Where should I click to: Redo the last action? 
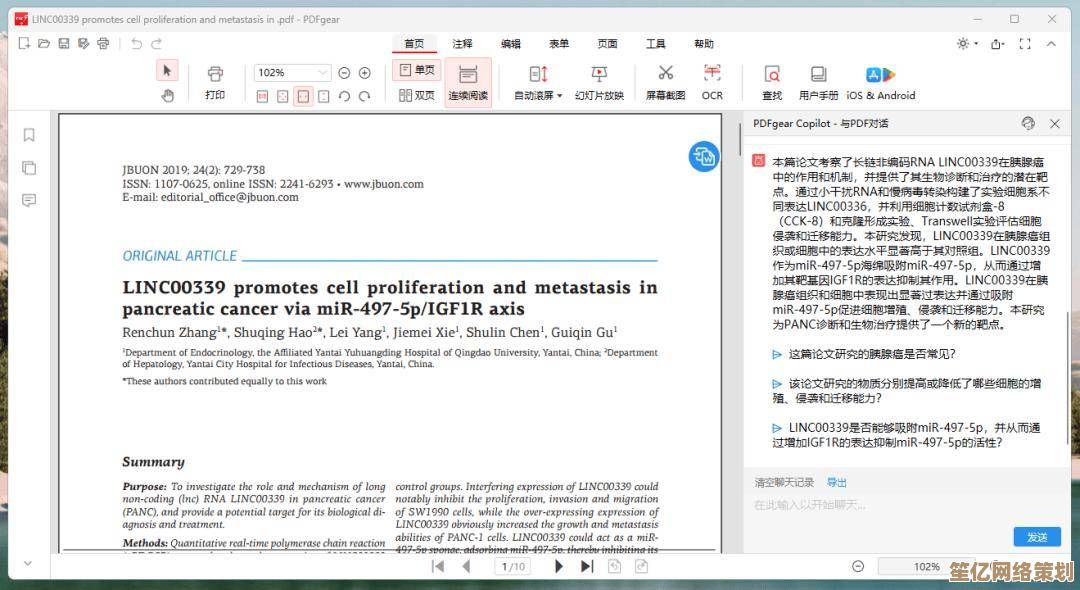coord(156,43)
